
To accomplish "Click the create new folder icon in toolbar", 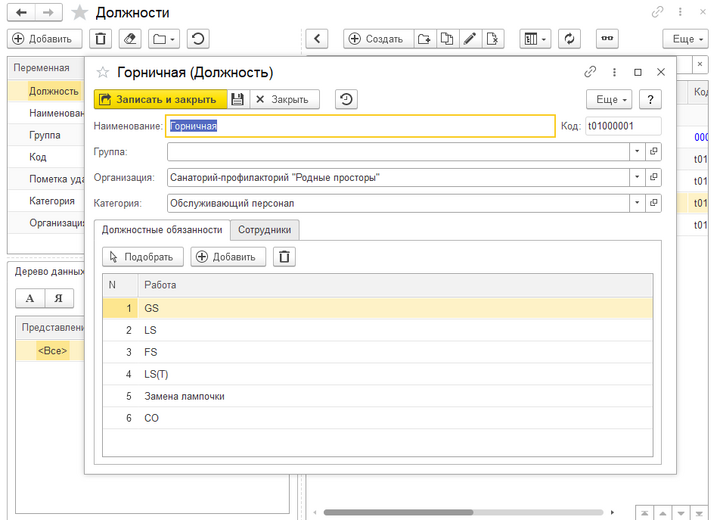I will coord(424,39).
